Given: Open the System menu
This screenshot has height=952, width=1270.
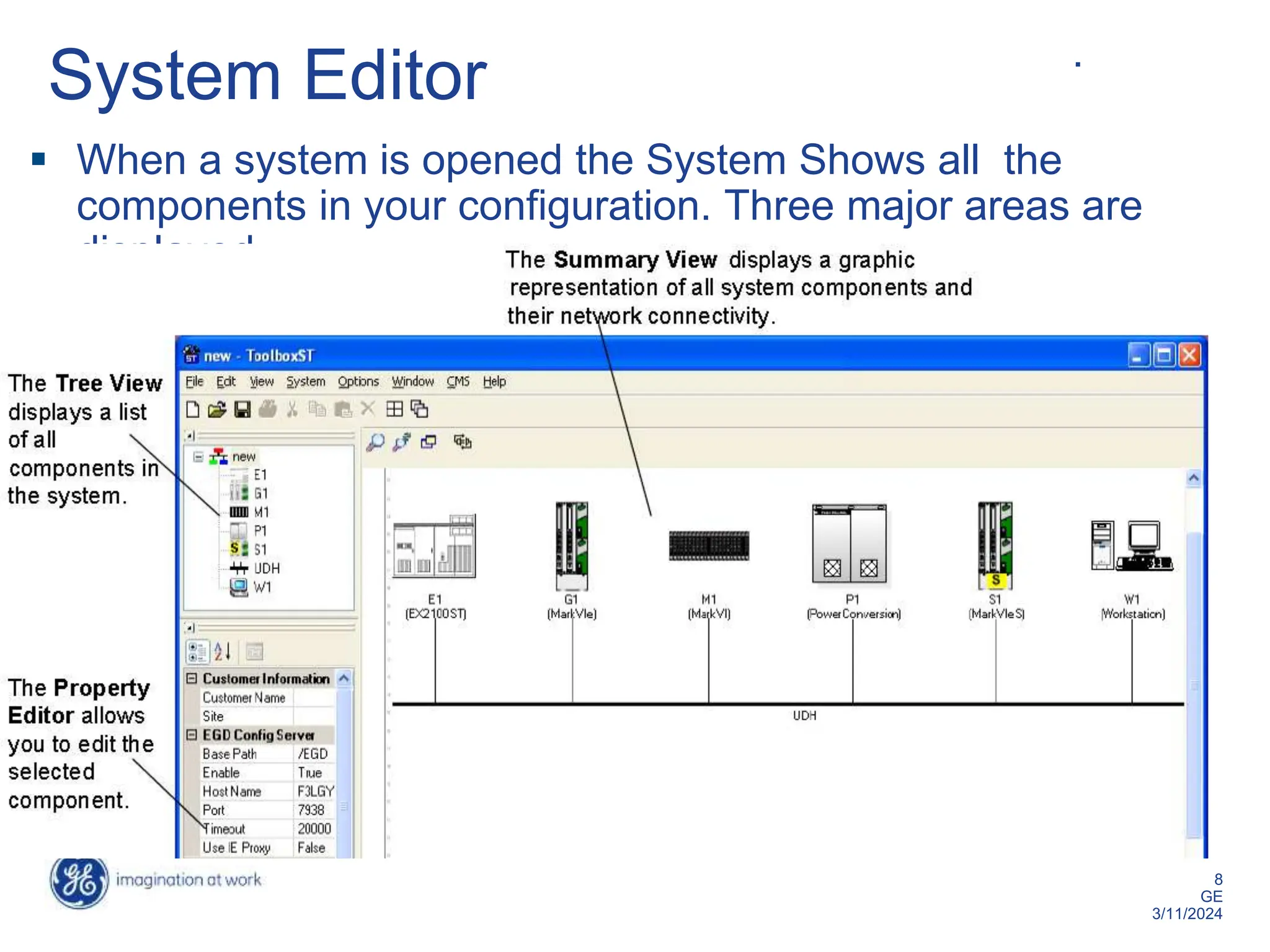Looking at the screenshot, I should point(306,382).
